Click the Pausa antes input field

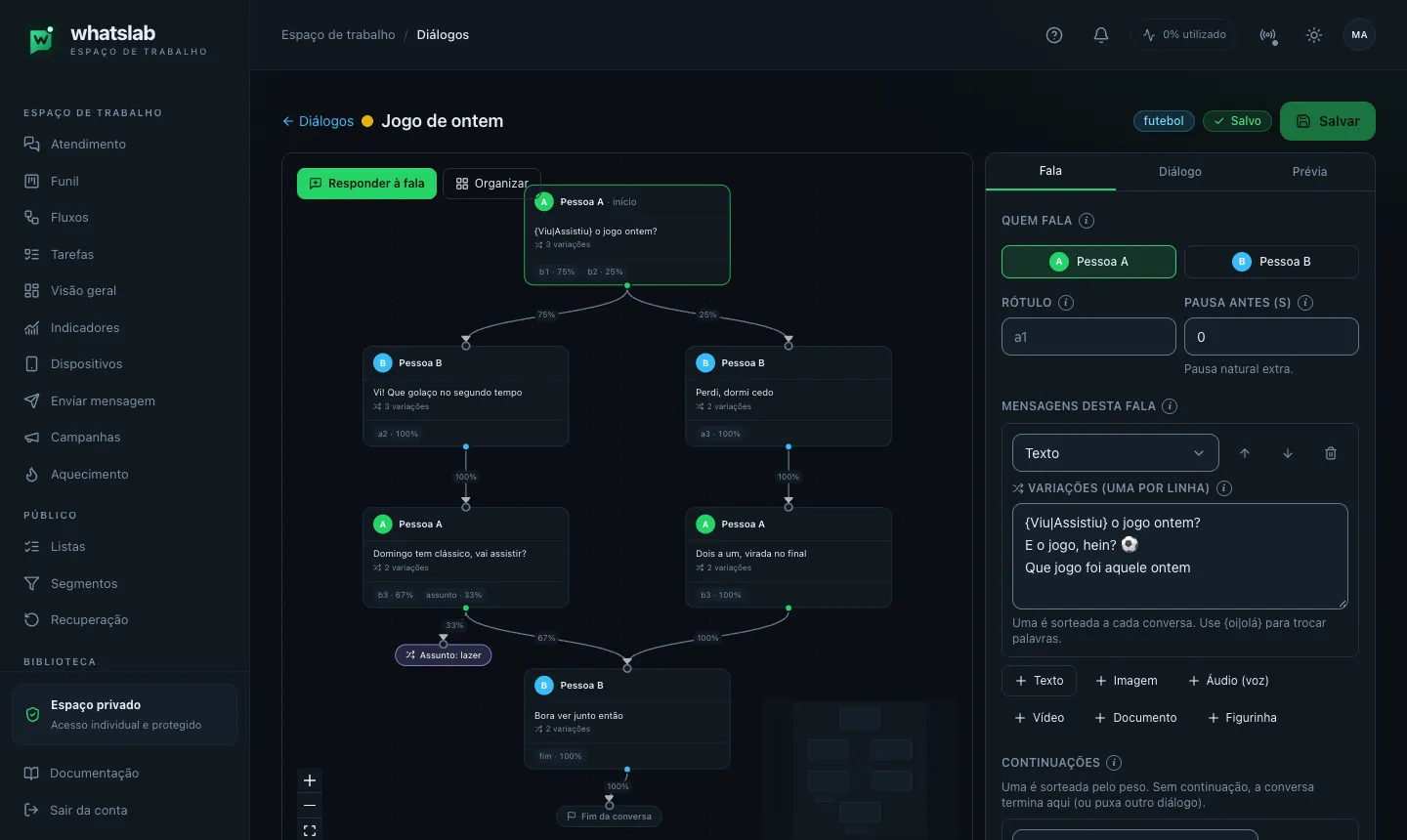pyautogui.click(x=1271, y=337)
